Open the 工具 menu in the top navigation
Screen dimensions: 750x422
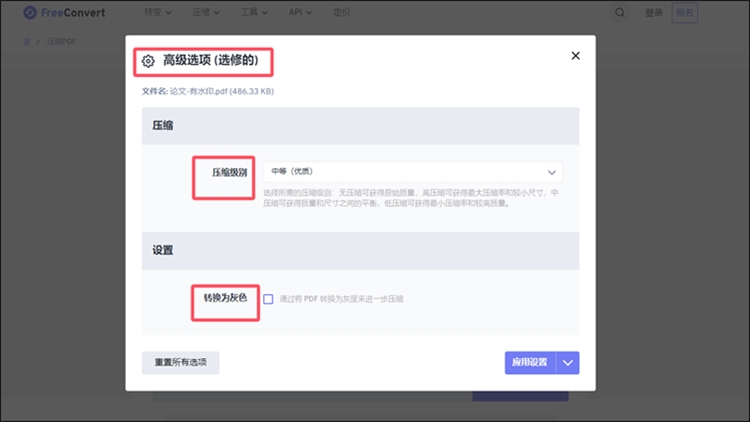coord(254,12)
